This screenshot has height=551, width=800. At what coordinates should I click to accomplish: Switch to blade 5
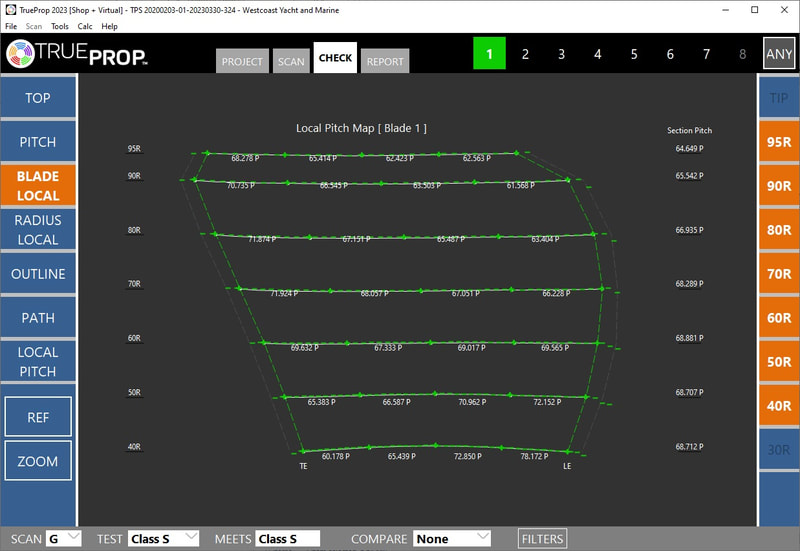(634, 54)
